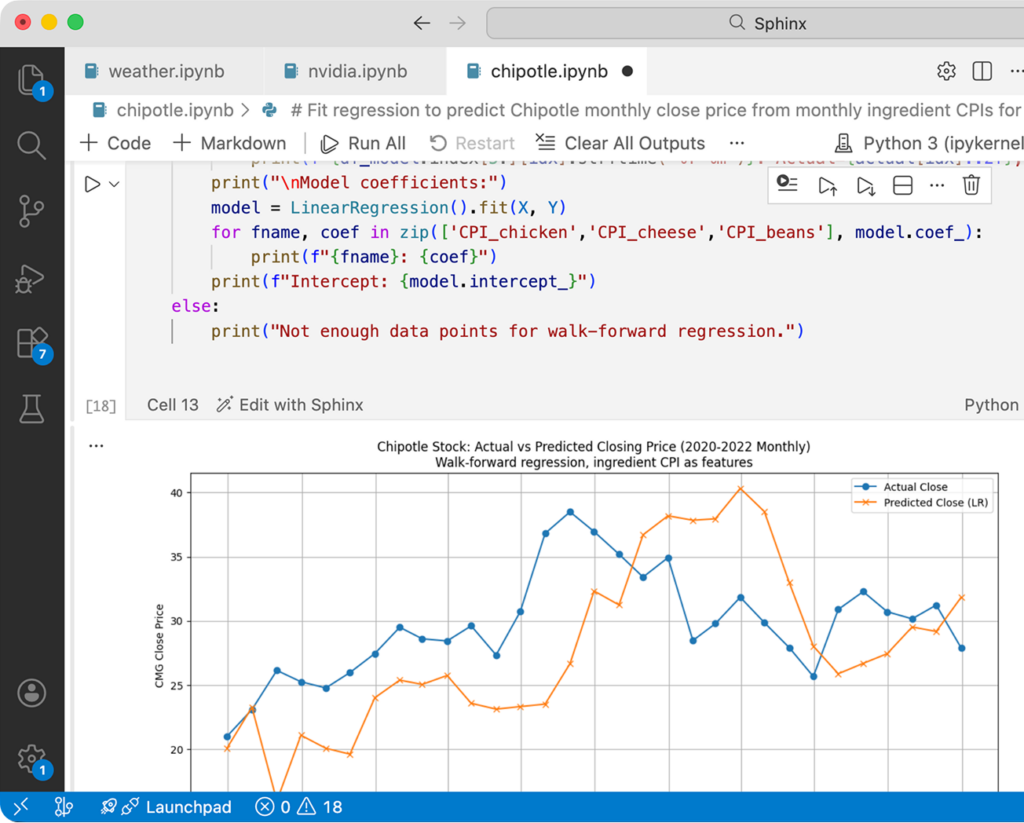The width and height of the screenshot is (1024, 823).
Task: Open the Search view in the activity bar
Action: coord(31,146)
